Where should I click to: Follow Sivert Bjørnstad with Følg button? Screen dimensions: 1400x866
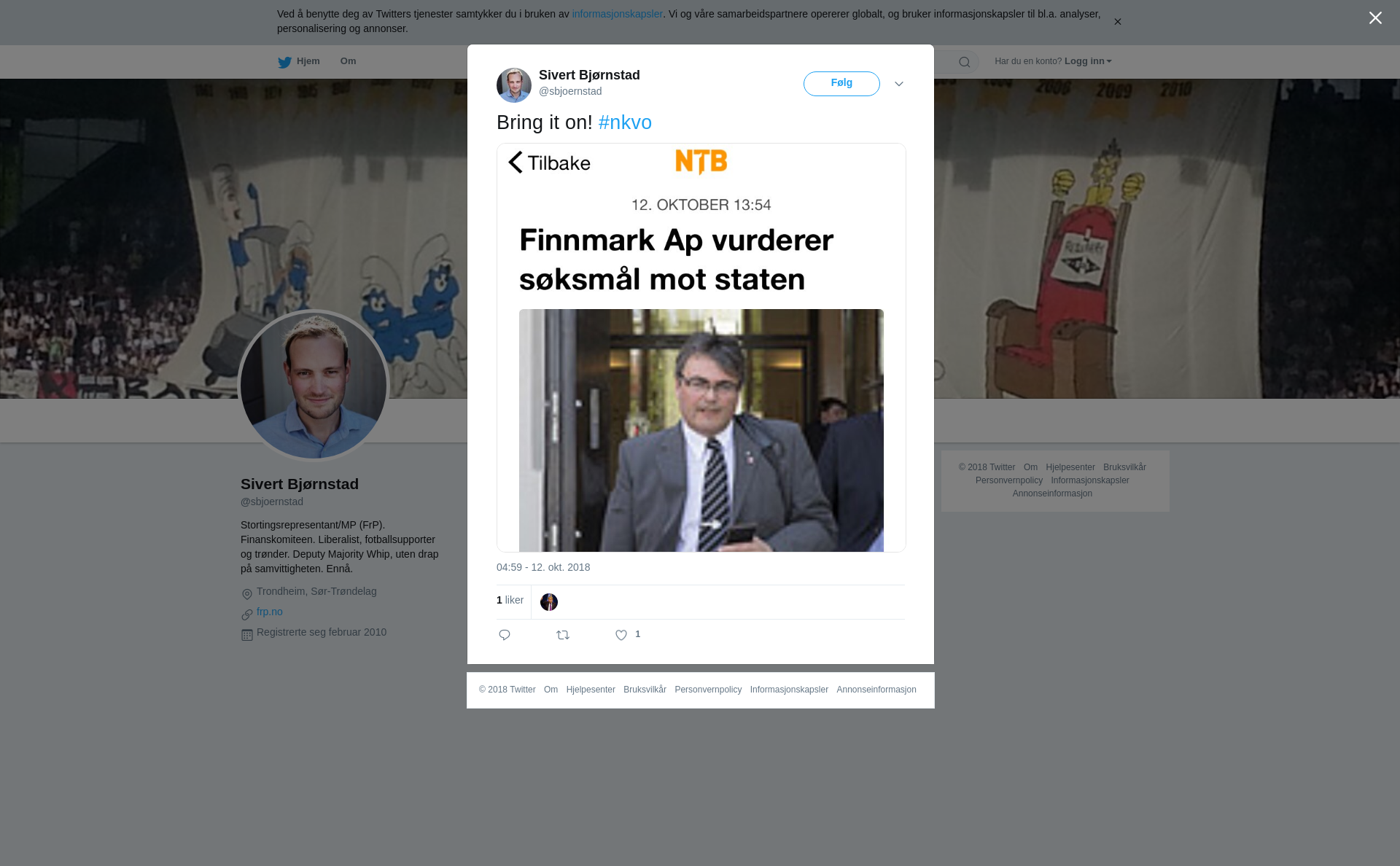tap(841, 84)
